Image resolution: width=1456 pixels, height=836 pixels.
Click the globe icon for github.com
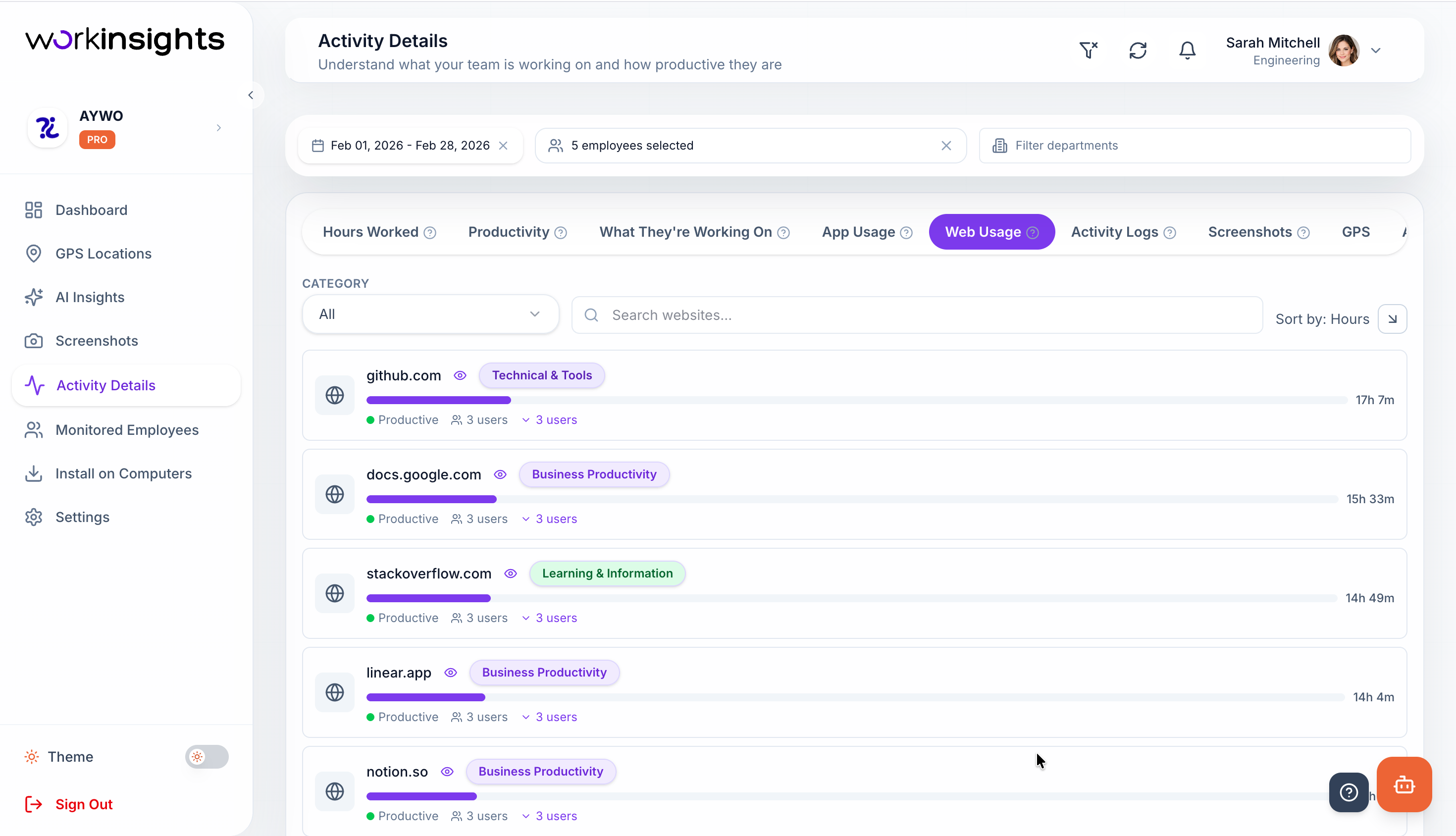335,395
